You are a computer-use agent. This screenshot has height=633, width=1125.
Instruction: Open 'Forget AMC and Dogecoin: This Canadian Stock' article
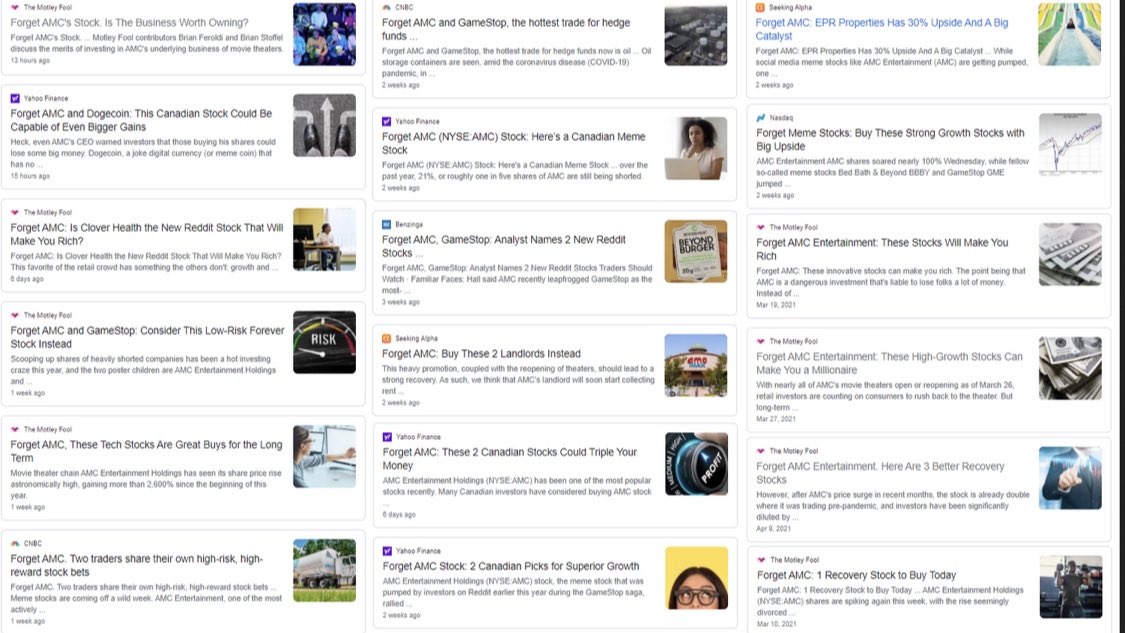(141, 121)
